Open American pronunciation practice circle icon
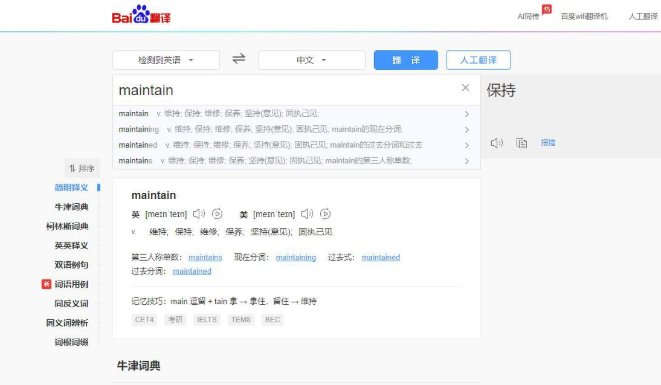This screenshot has width=661, height=385. [x=325, y=214]
